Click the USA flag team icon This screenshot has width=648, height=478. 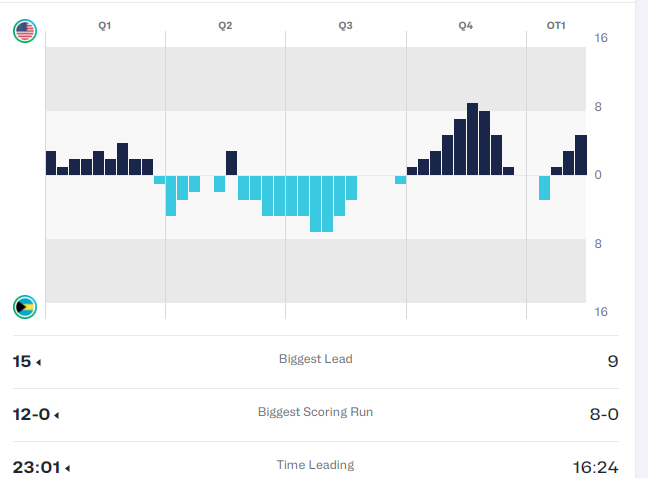pos(25,31)
